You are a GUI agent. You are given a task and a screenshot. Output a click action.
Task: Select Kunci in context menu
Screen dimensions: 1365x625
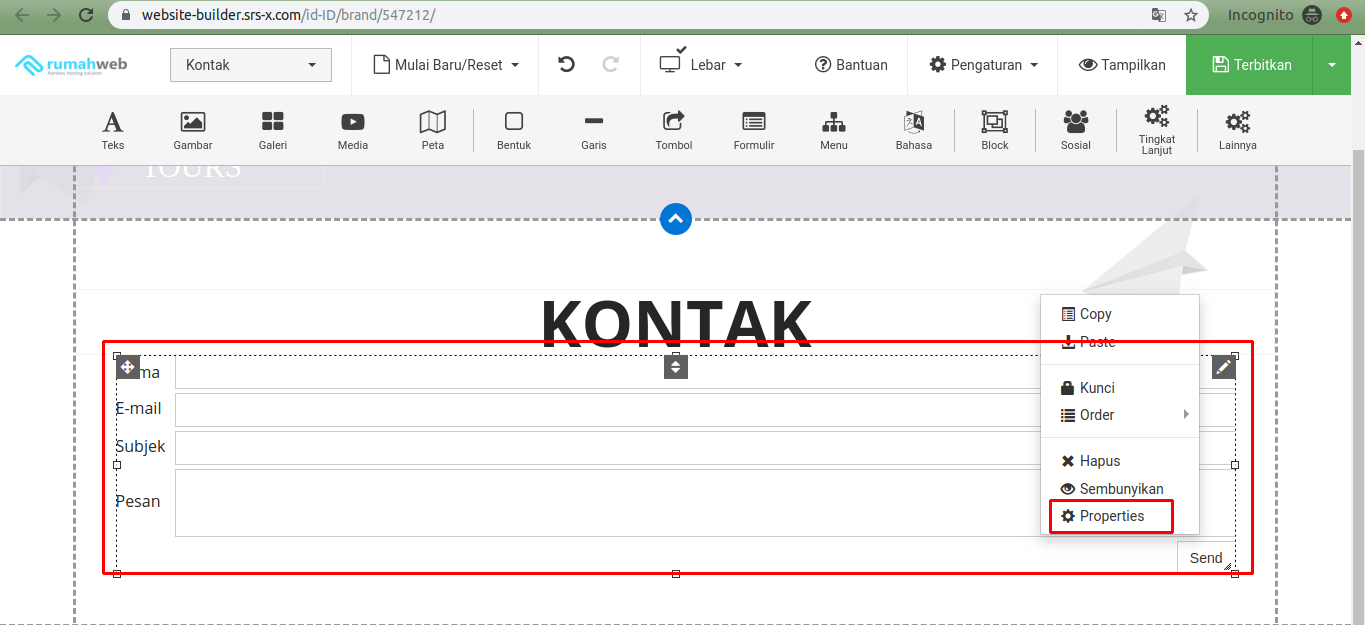[1120, 388]
